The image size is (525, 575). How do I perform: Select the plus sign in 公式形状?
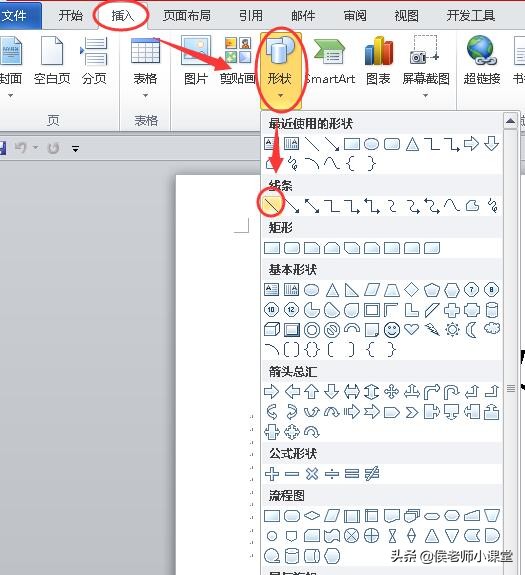coord(272,474)
